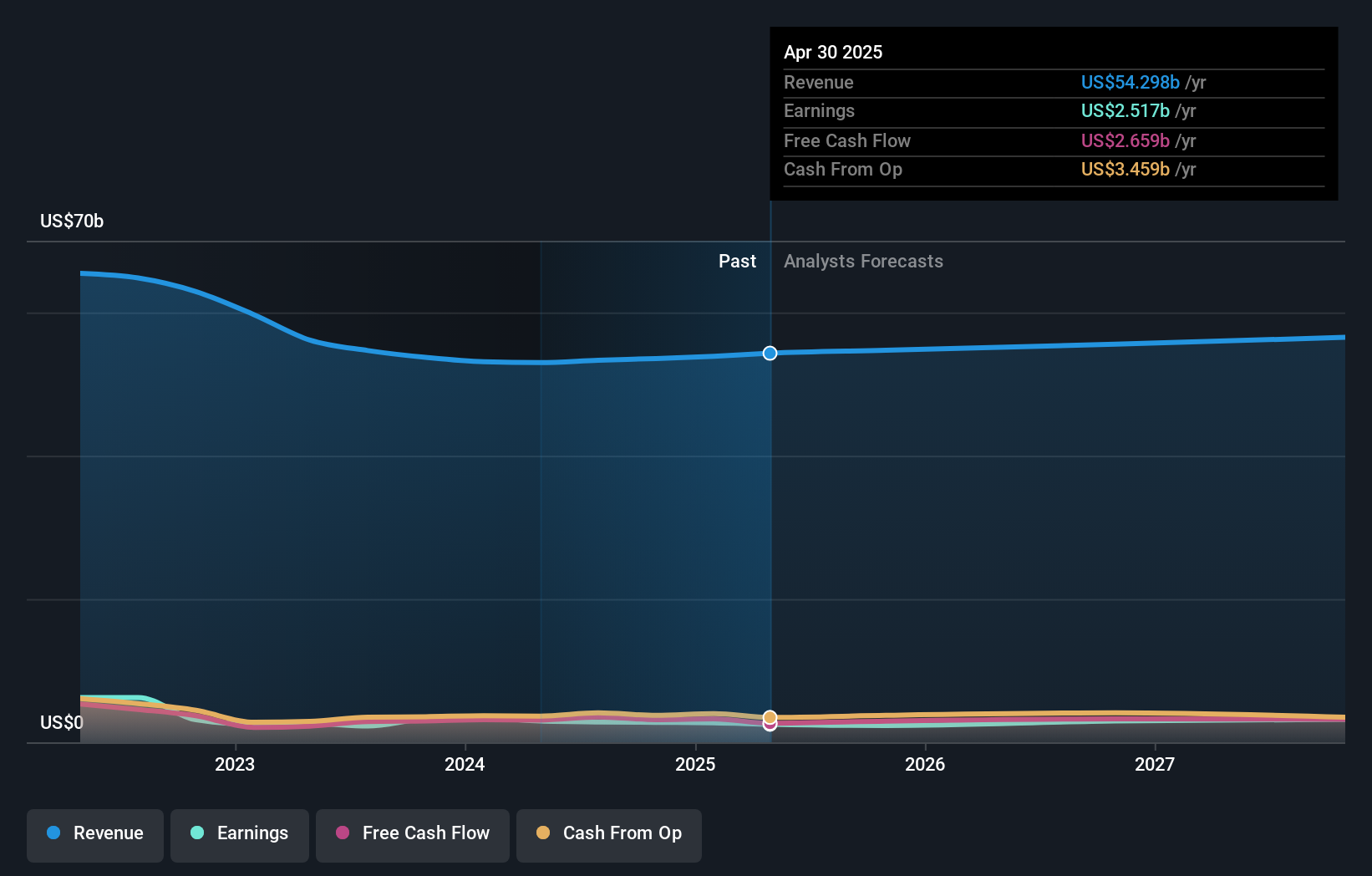1372x876 pixels.
Task: Click the orange Cash From Op data point marker
Action: click(770, 717)
